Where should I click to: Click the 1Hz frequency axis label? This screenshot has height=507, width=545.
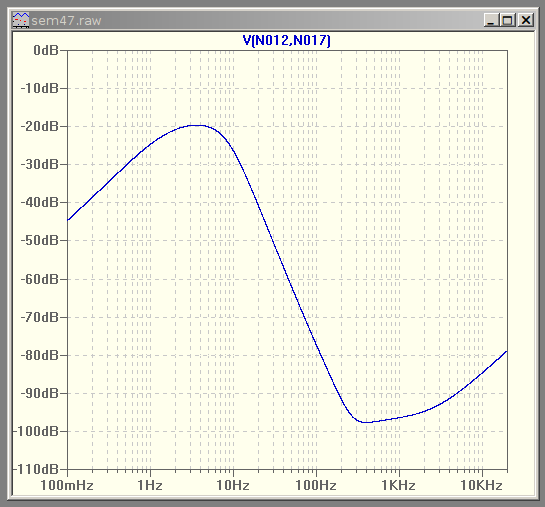[150, 485]
